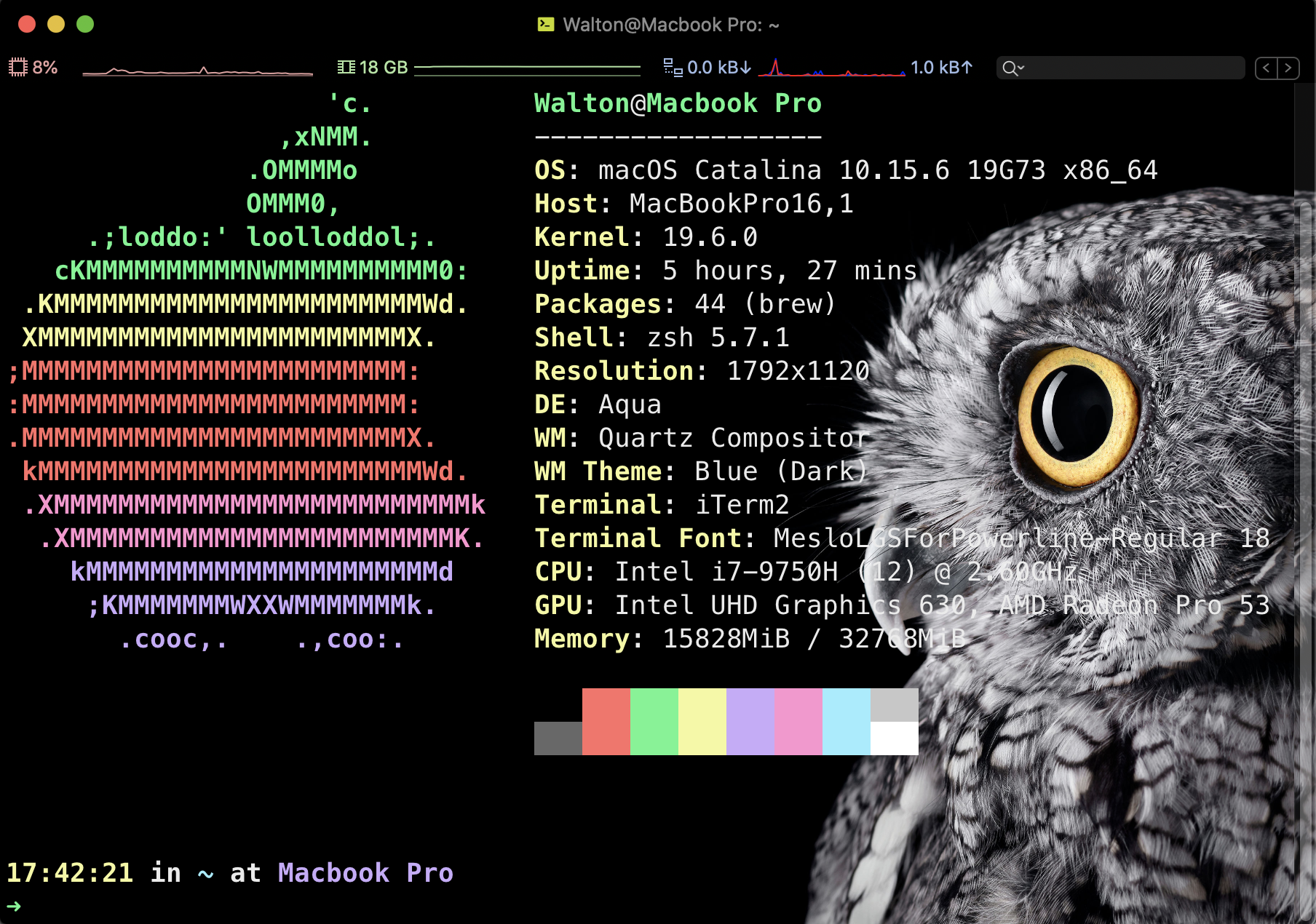Image resolution: width=1316 pixels, height=924 pixels.
Task: Click the purple Macbook Pro prompt text
Action: (365, 872)
